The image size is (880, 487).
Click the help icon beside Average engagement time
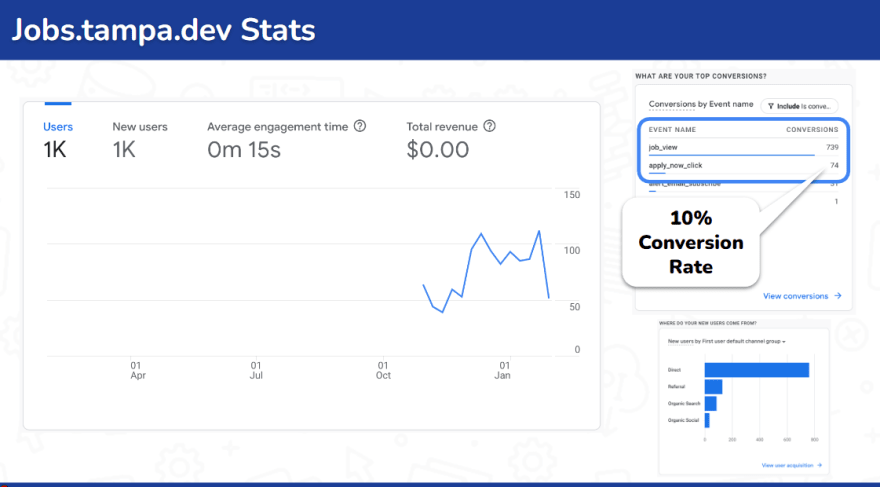coord(360,127)
